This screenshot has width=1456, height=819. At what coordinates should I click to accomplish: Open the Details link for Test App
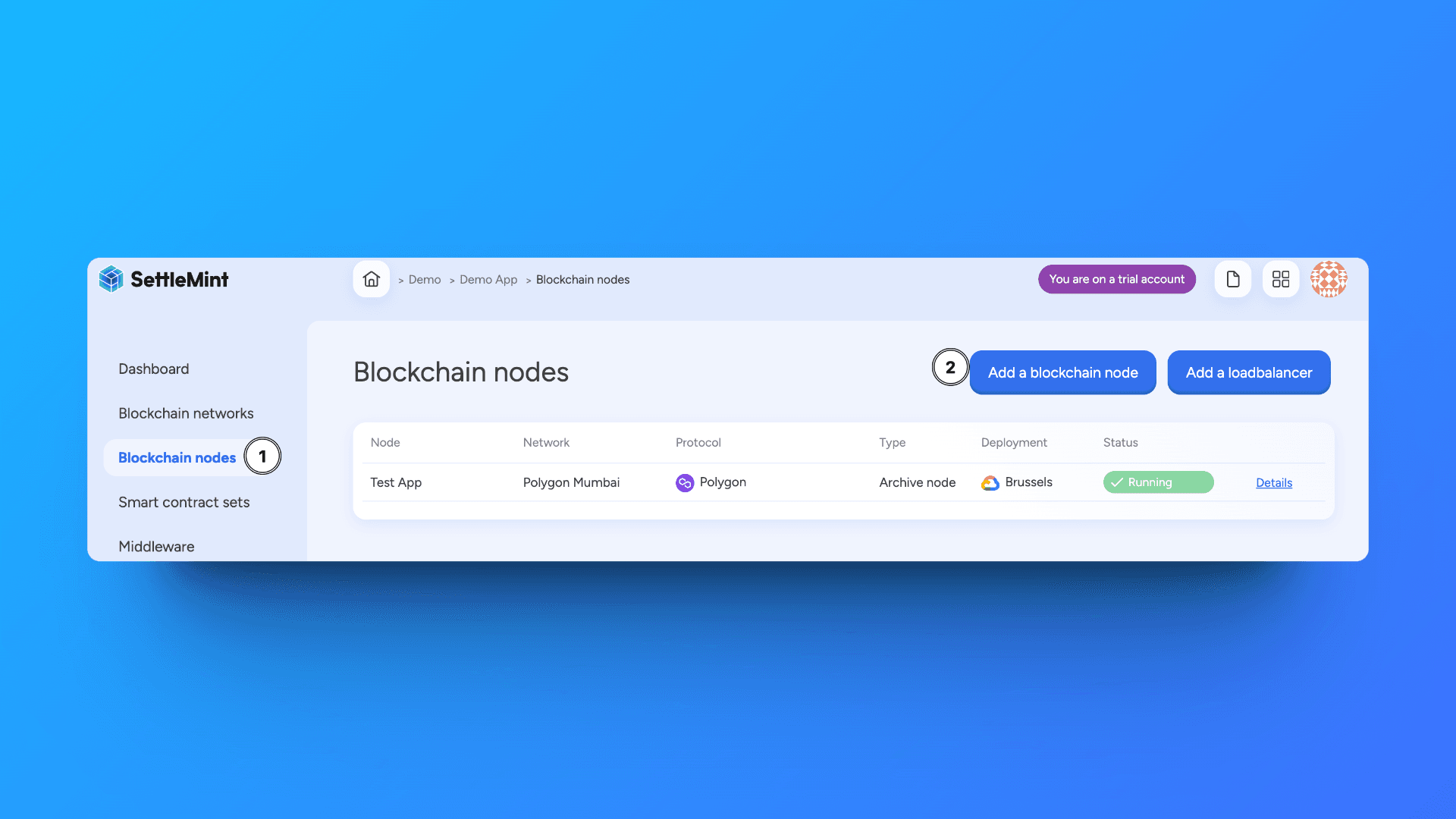1273,483
